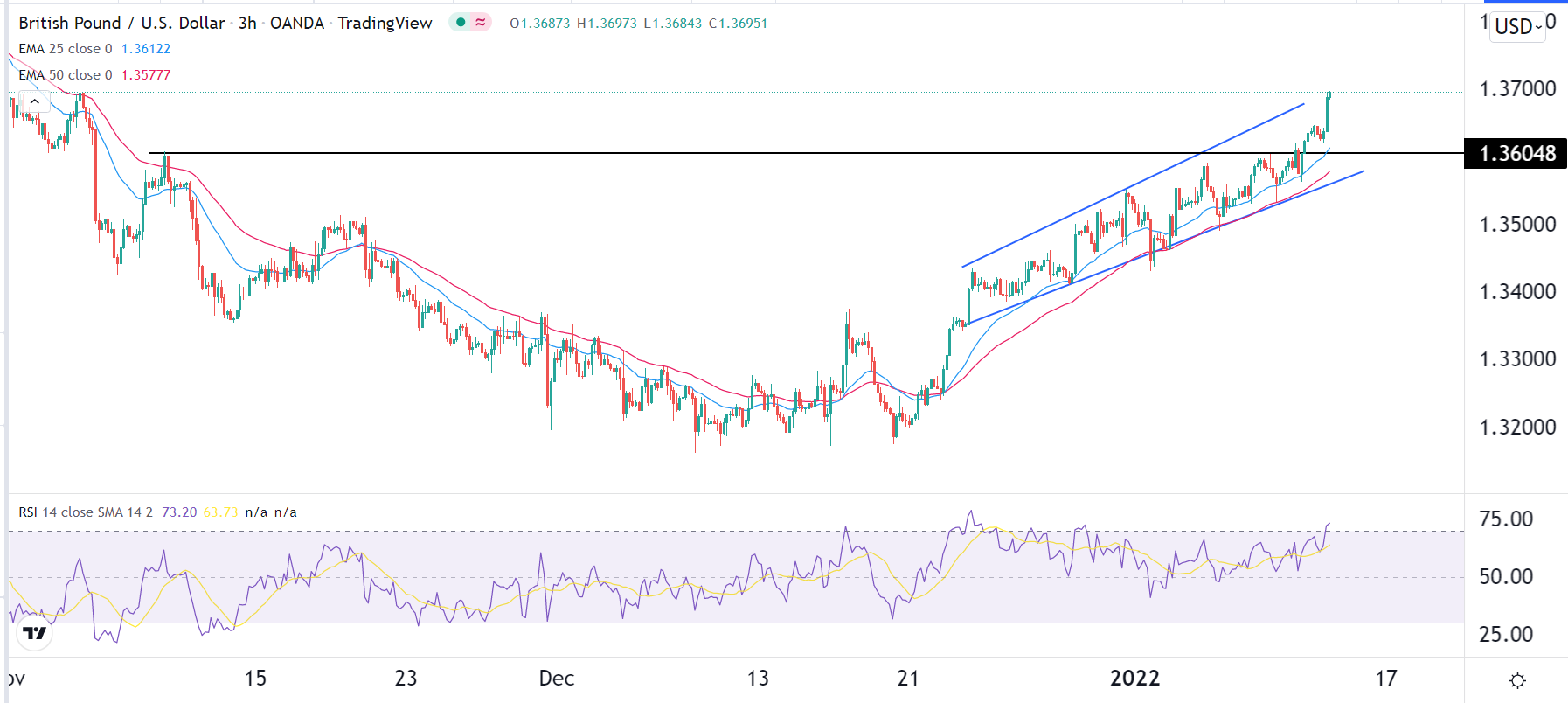Click the 3h interval label in title

(x=247, y=24)
